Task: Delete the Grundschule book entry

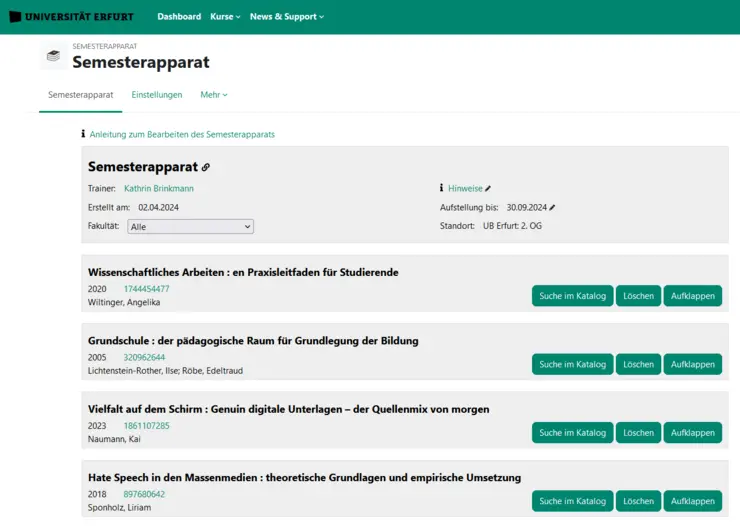Action: point(638,364)
